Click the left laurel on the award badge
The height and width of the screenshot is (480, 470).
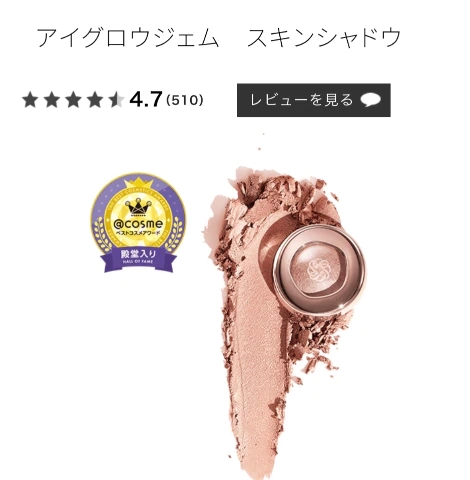[101, 234]
